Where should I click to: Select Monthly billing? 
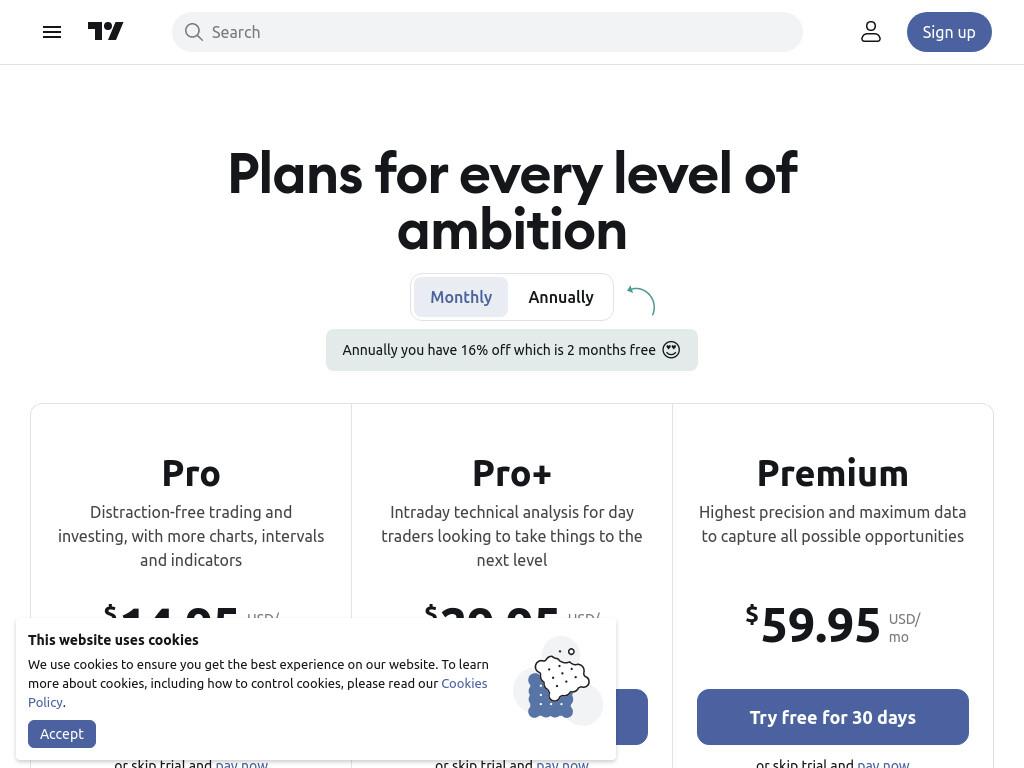point(460,297)
